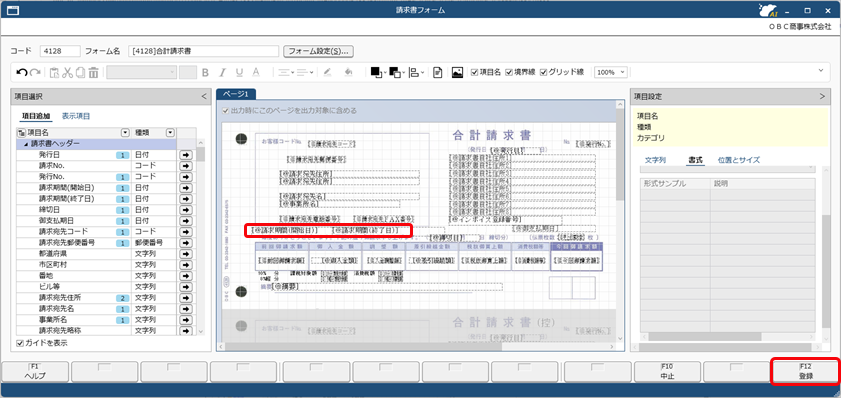Click the pen line-color icon

click(x=327, y=72)
